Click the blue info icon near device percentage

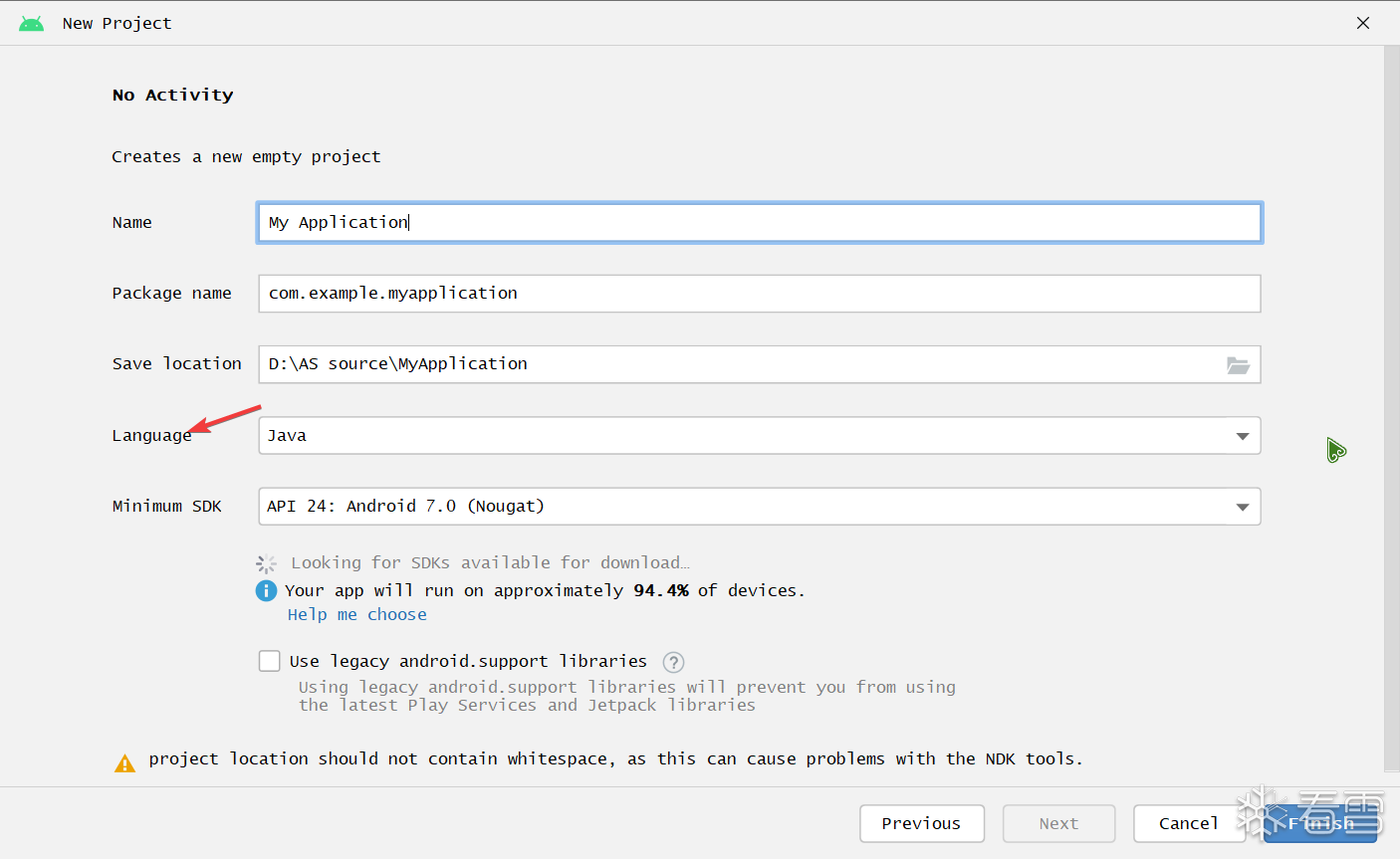[x=266, y=591]
